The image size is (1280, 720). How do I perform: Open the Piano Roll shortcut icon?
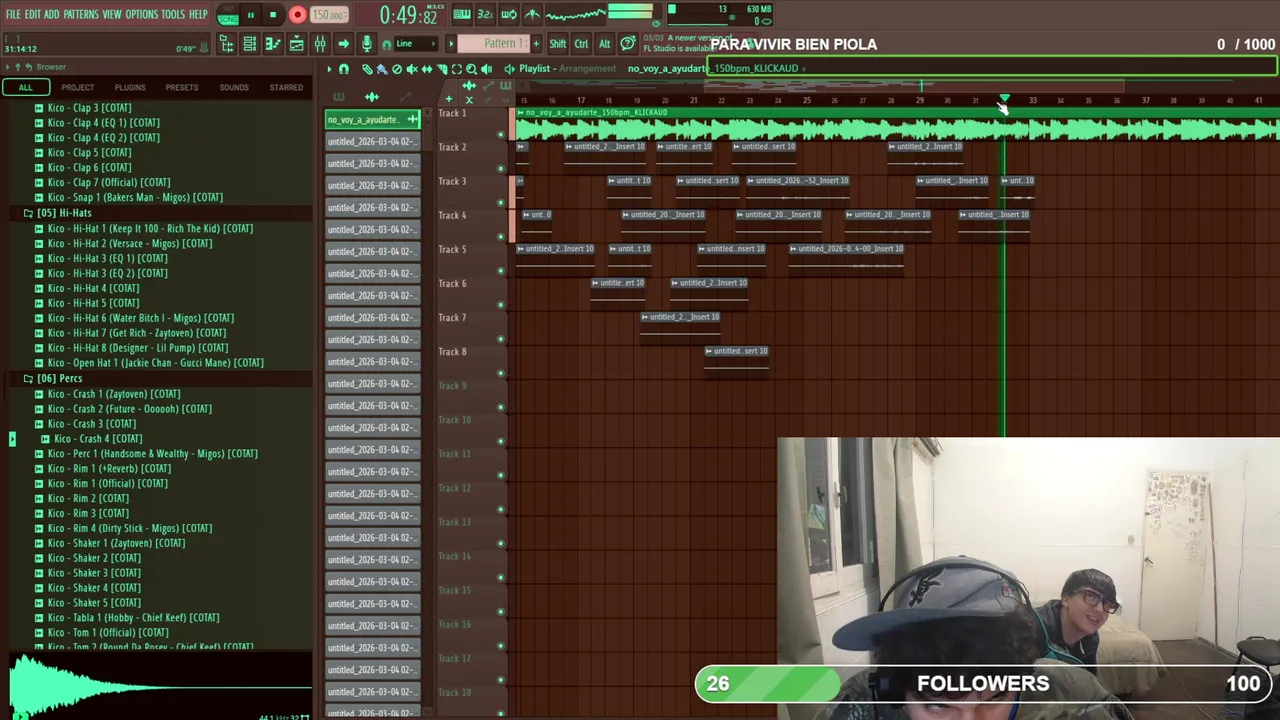(x=272, y=43)
